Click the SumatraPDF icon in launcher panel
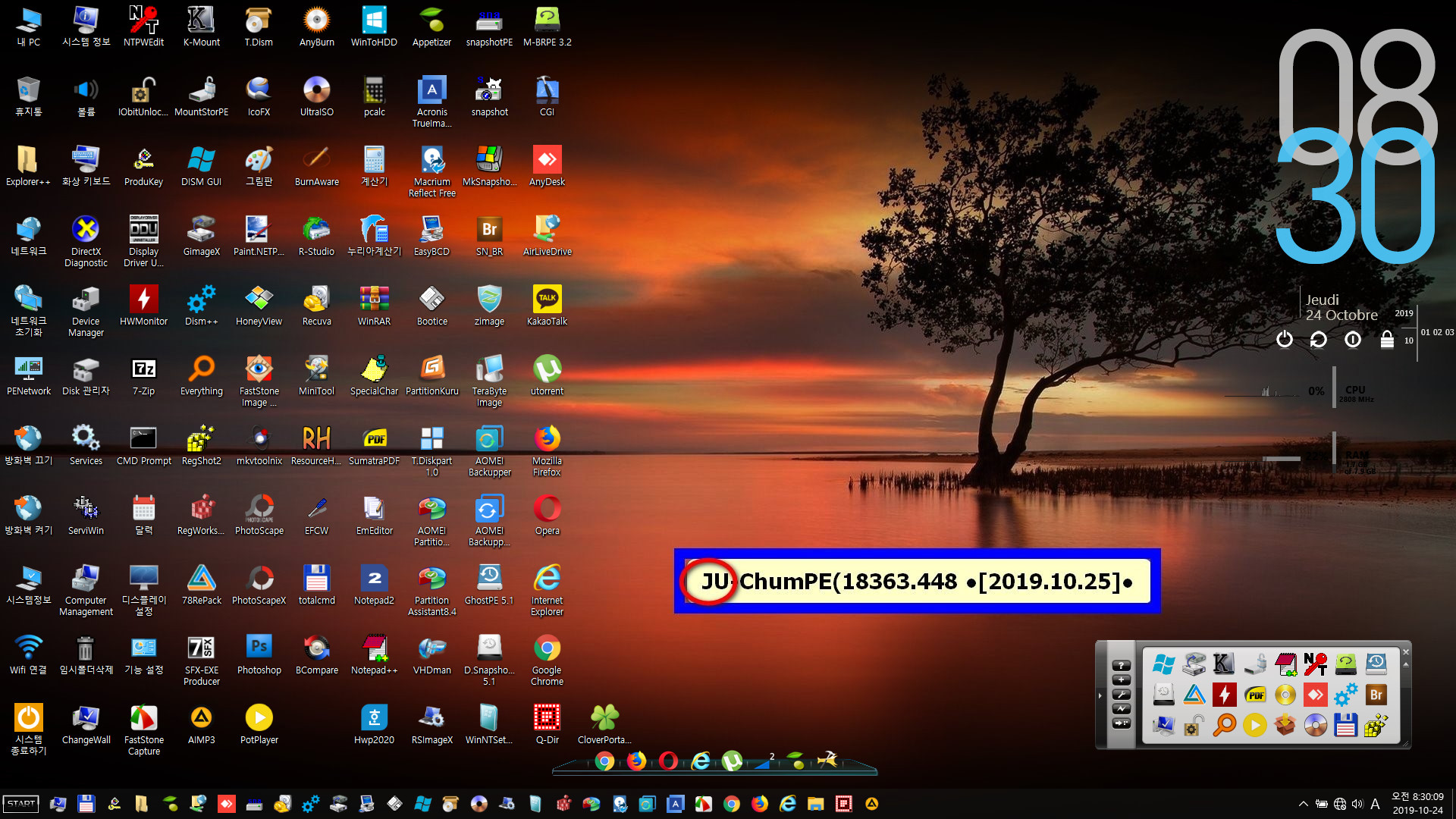Viewport: 1456px width, 819px height. pos(1255,695)
